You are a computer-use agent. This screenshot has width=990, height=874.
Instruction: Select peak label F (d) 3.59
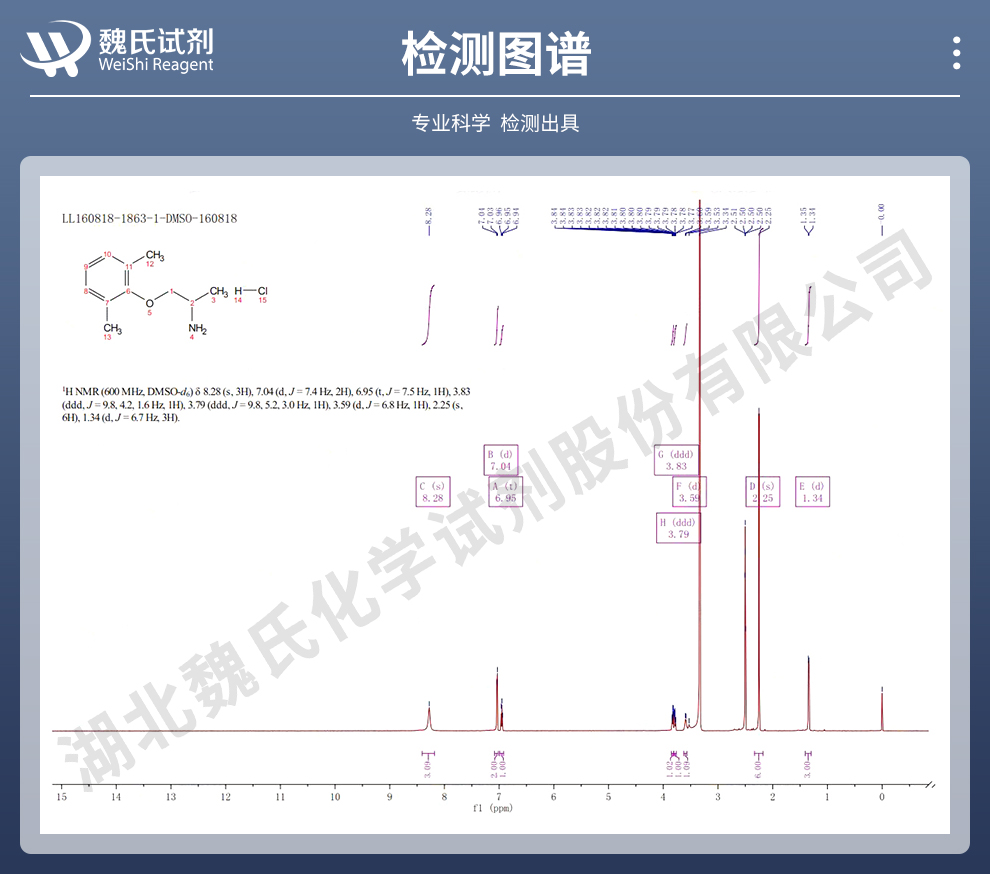[x=689, y=492]
